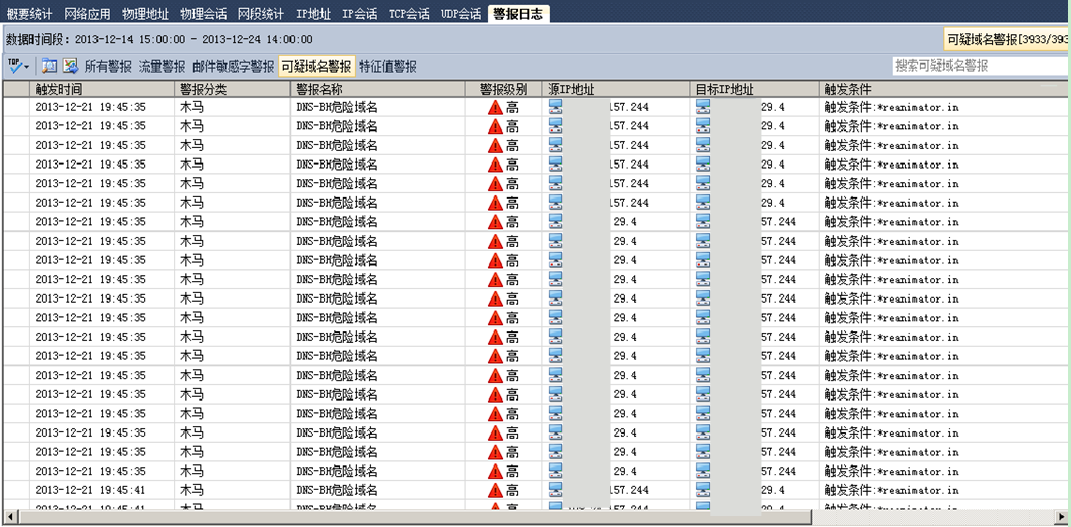Open the TOP display filter icon

tap(14, 66)
